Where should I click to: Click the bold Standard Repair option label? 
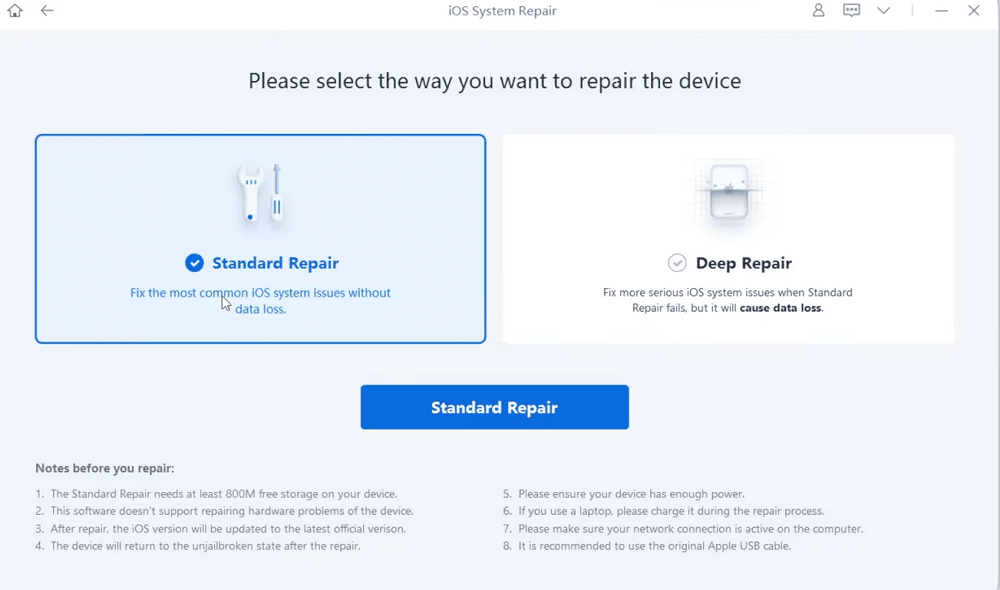coord(275,264)
